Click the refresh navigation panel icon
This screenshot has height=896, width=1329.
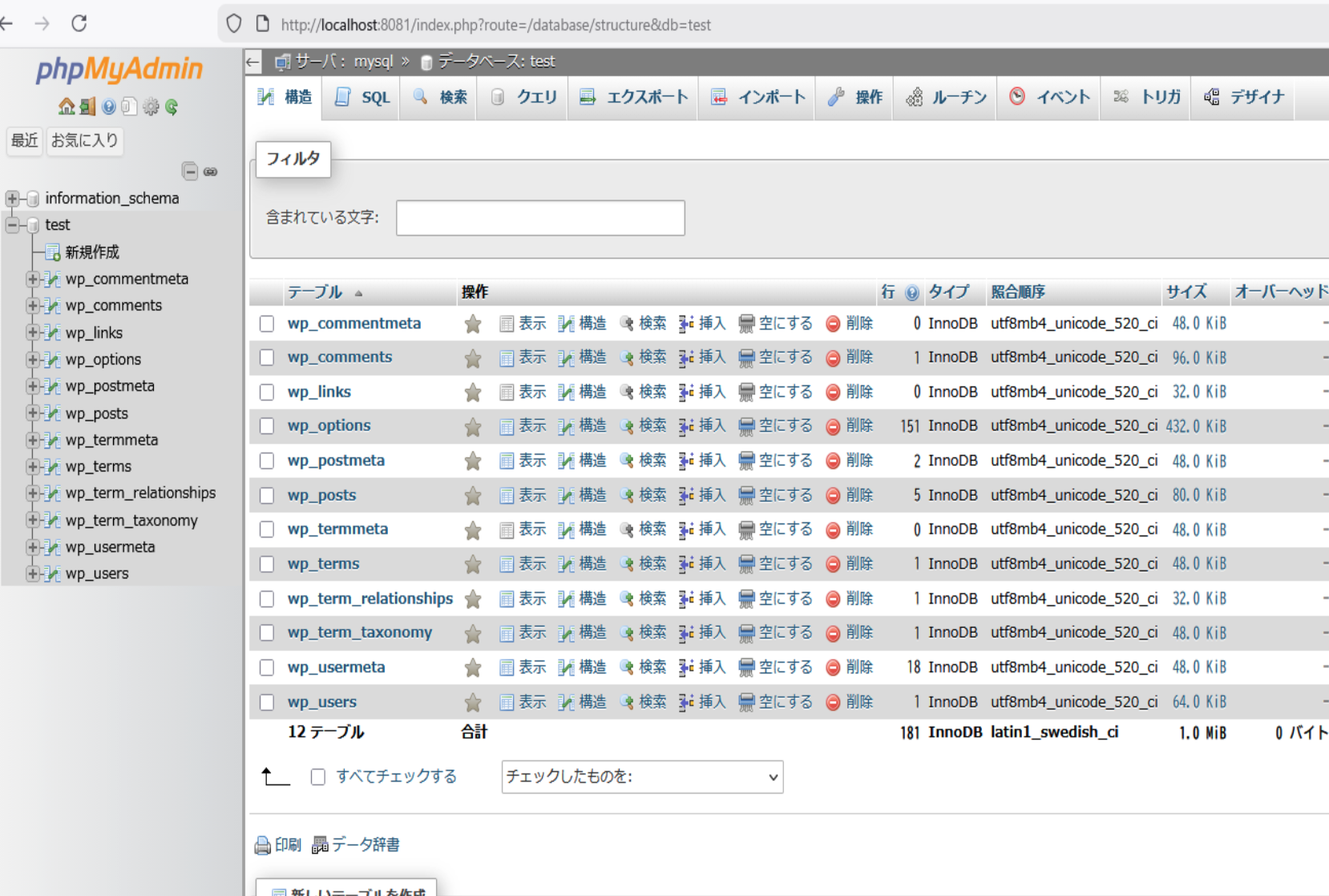[x=172, y=107]
